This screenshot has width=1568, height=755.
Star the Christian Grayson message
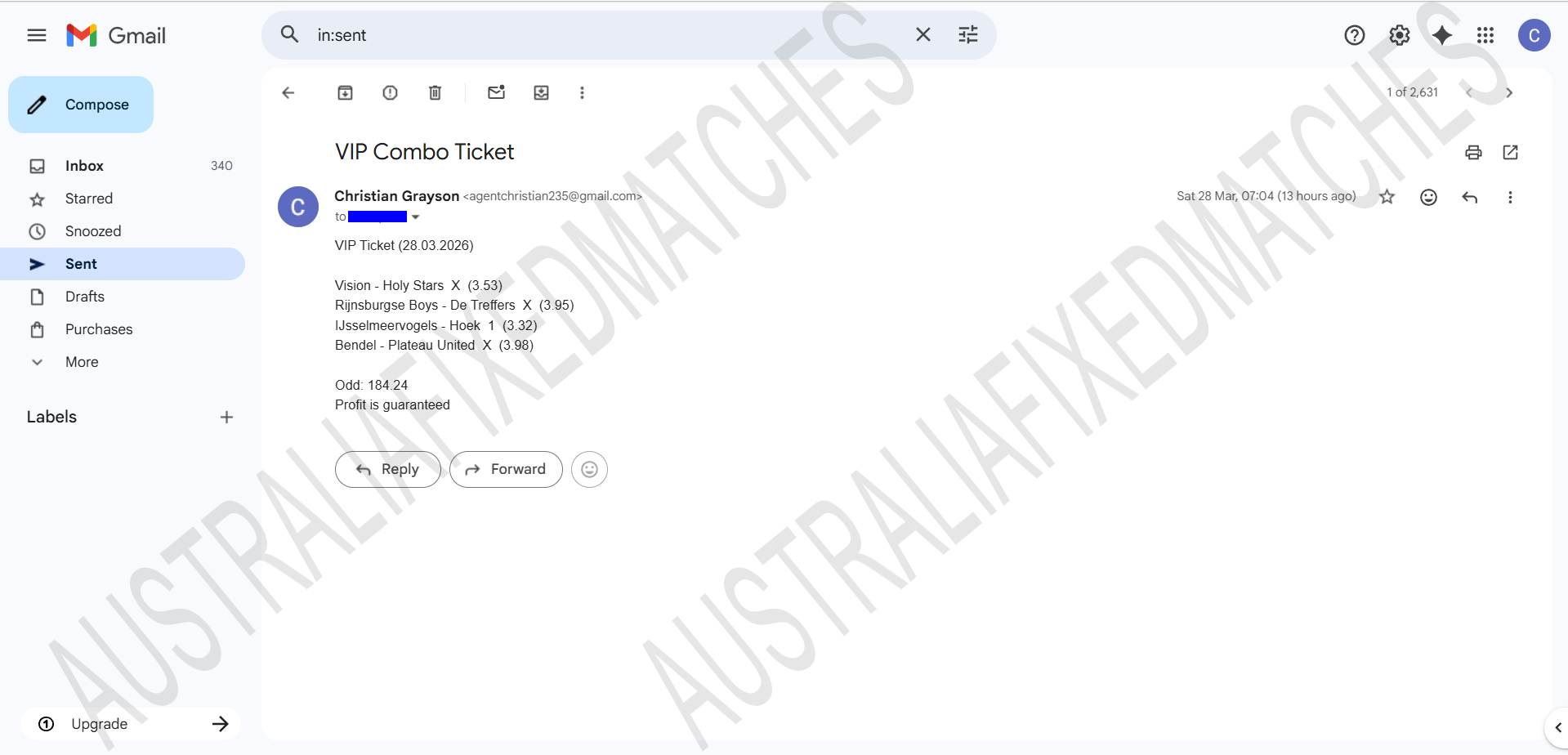(x=1387, y=197)
